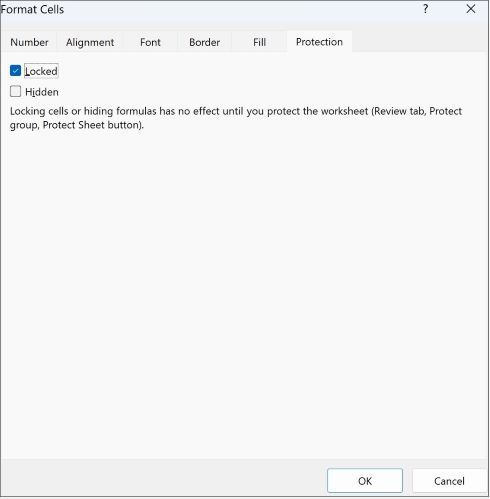
Task: Click the Locked label text
Action: coord(41,71)
